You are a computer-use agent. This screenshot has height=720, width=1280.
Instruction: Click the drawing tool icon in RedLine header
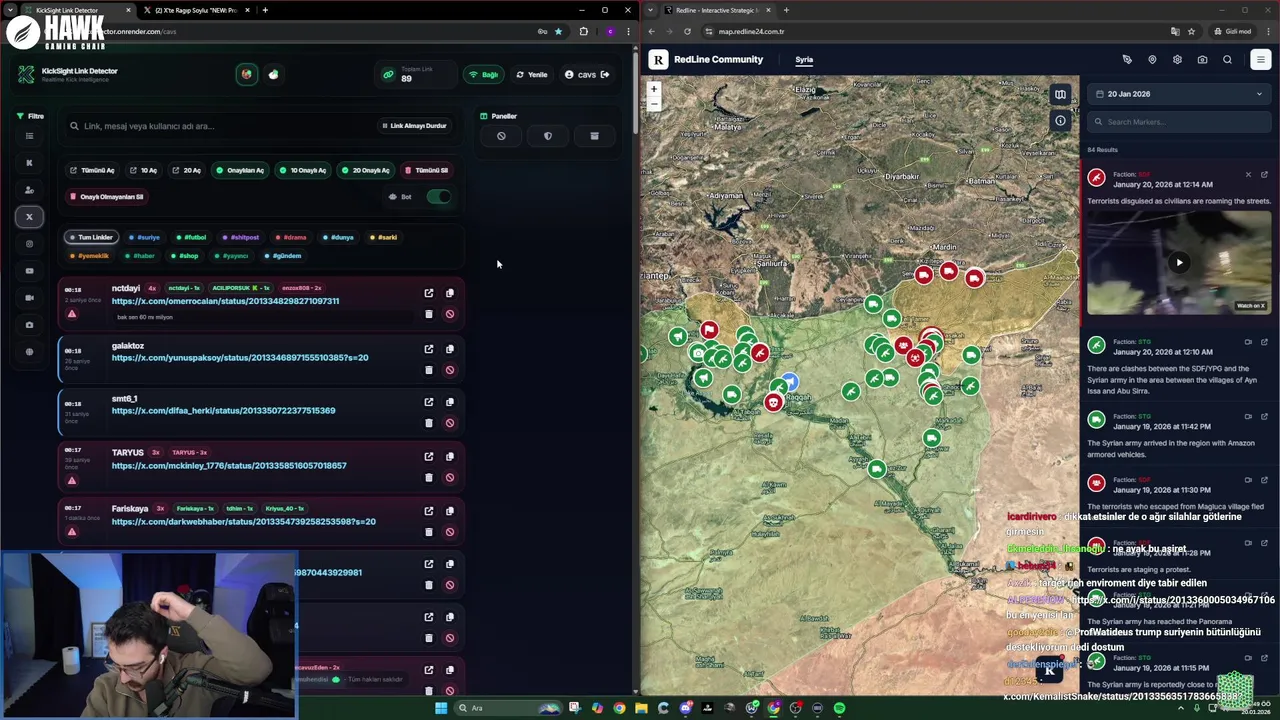coord(1127,60)
